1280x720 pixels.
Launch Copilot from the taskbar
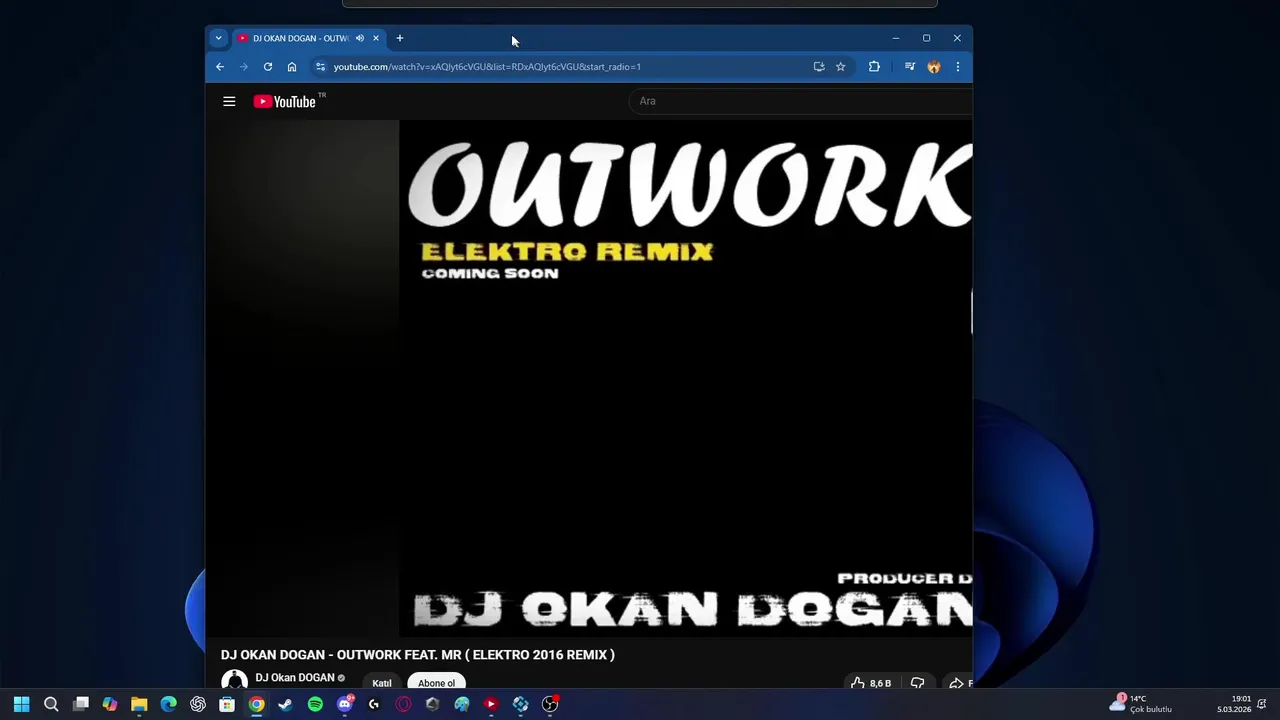[x=110, y=704]
